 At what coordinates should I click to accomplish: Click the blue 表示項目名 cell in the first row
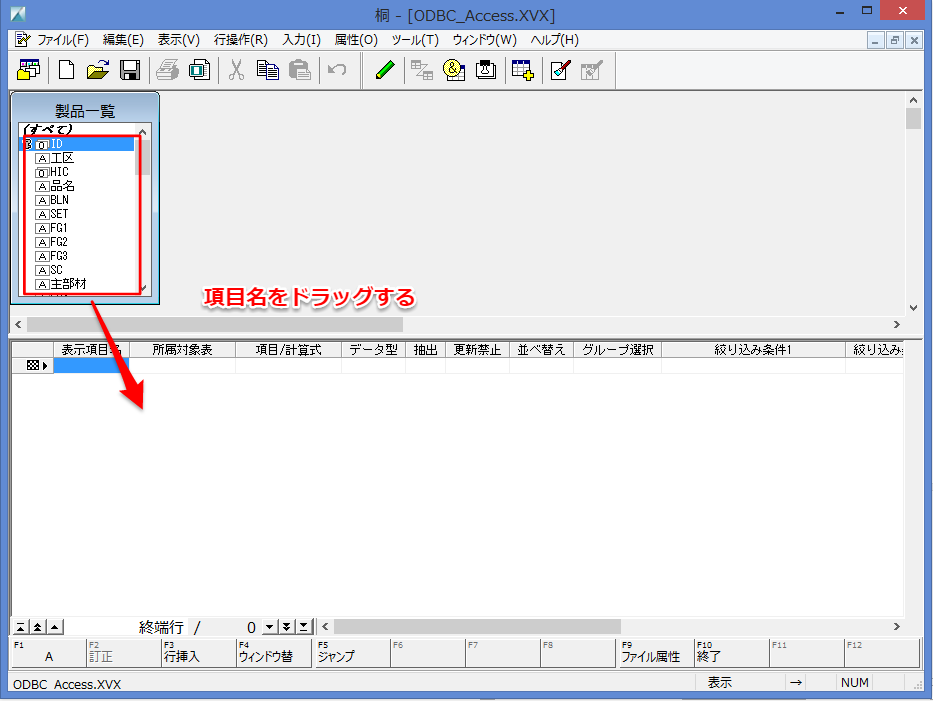[x=91, y=366]
